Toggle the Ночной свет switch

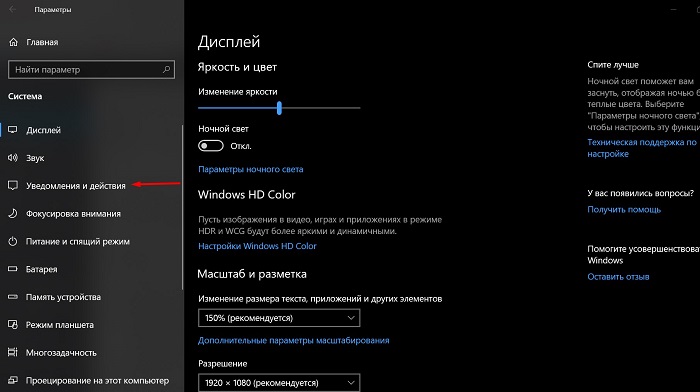(211, 146)
